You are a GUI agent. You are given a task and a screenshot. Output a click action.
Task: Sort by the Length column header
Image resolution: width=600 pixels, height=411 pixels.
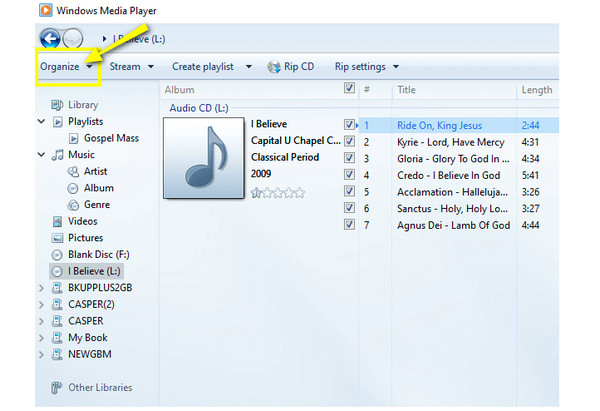point(537,90)
